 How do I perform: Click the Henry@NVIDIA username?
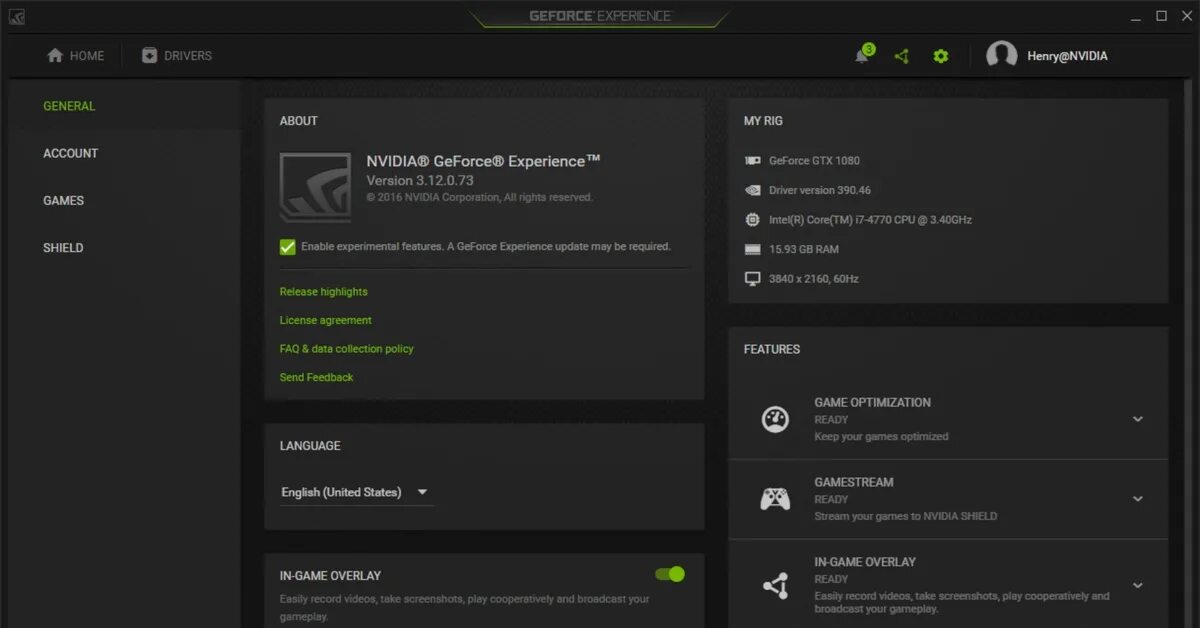click(1067, 56)
